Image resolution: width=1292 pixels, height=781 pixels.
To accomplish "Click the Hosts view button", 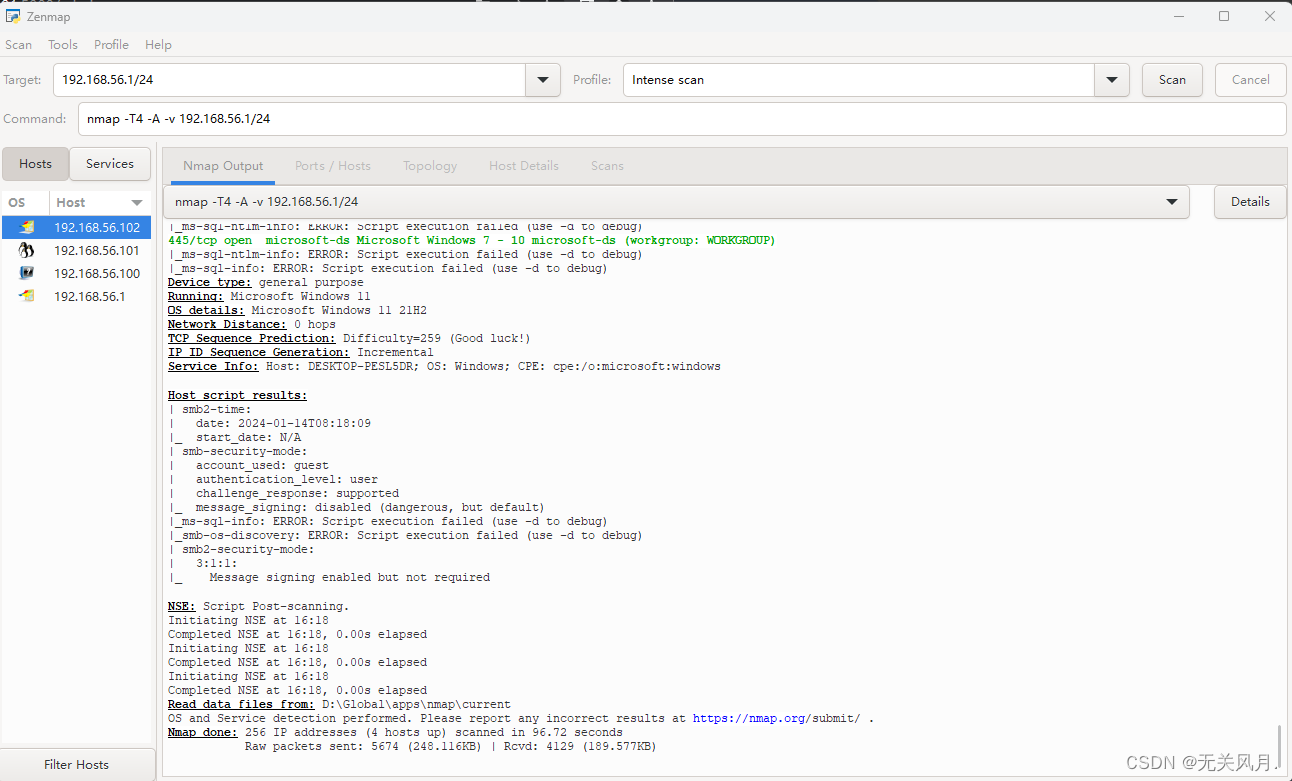I will click(x=35, y=164).
